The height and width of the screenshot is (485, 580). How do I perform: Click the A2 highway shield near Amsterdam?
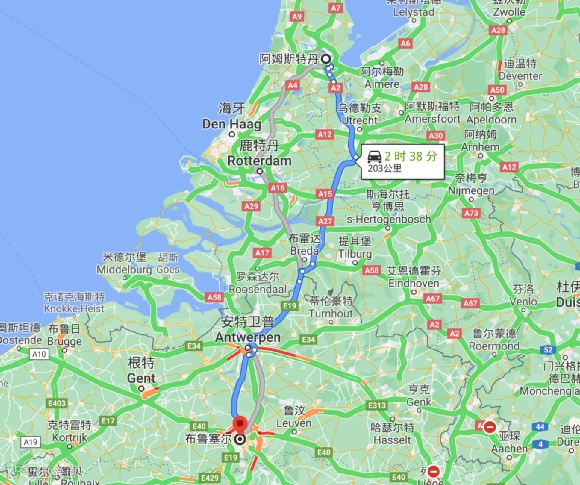coord(335,88)
